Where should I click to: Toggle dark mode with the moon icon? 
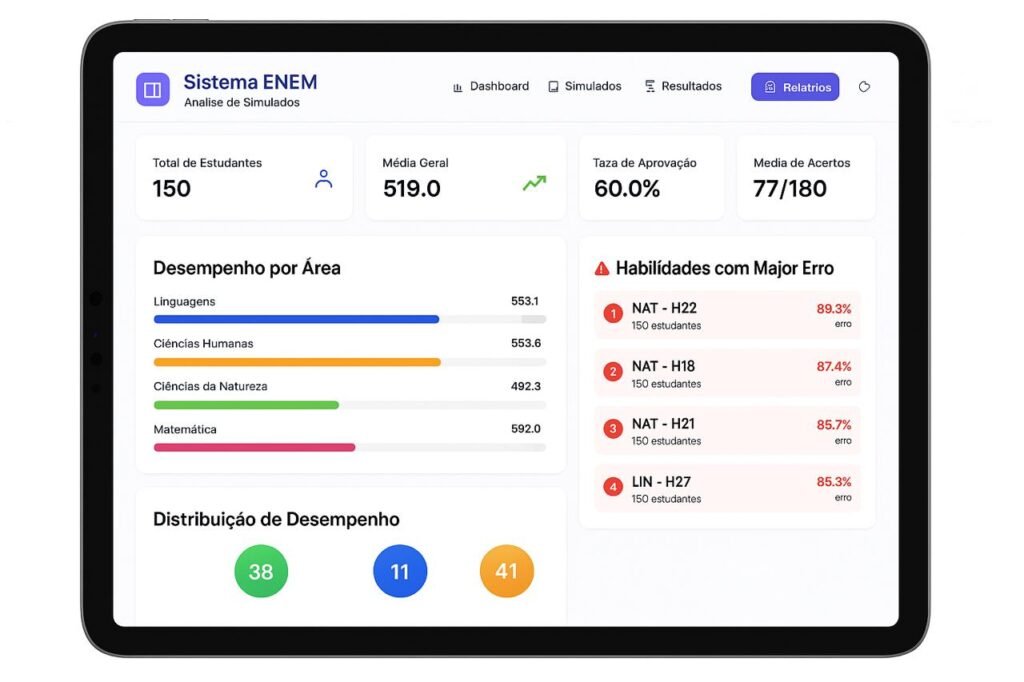[865, 87]
